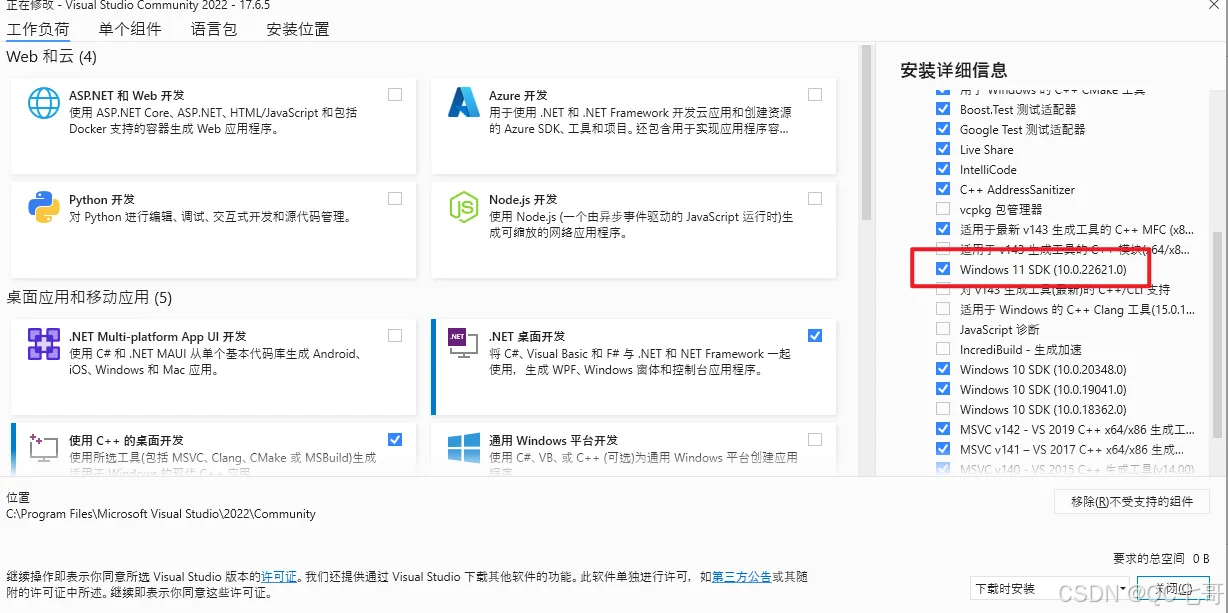
Task: Click the Web 和云 (4) section heading
Action: click(52, 57)
